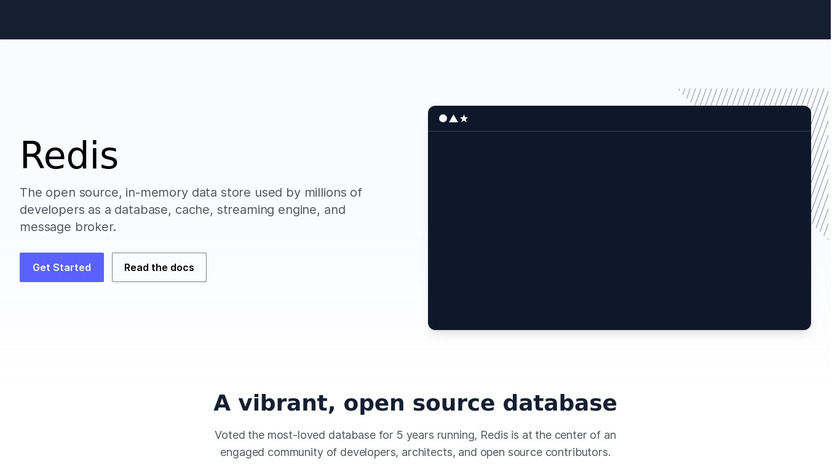Open the Read the docs button
The image size is (840, 472).
(x=159, y=267)
